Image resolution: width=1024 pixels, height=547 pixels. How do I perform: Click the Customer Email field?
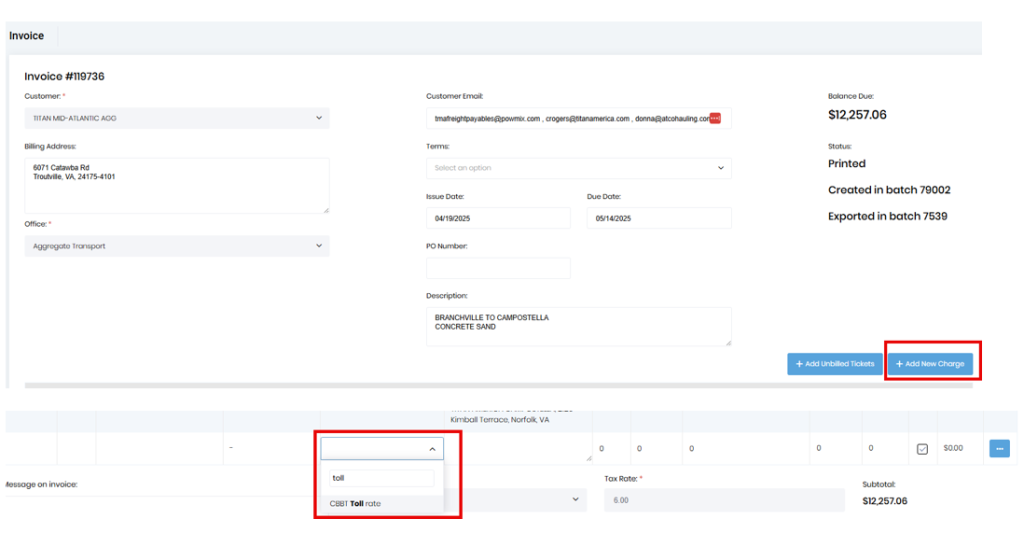579,118
